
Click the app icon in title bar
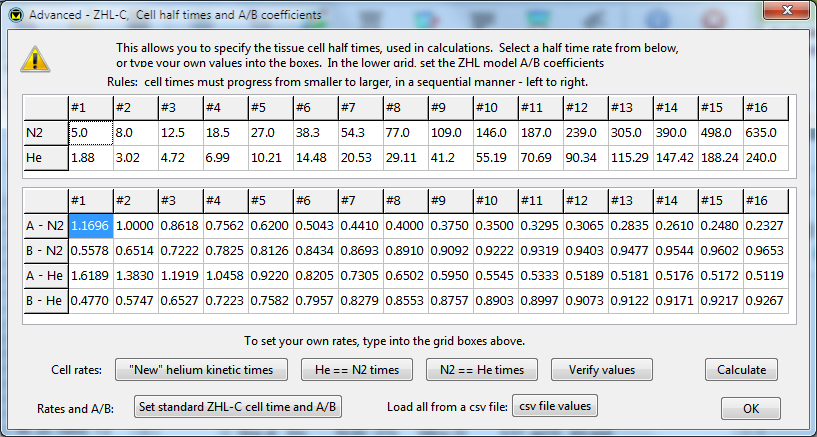17,14
